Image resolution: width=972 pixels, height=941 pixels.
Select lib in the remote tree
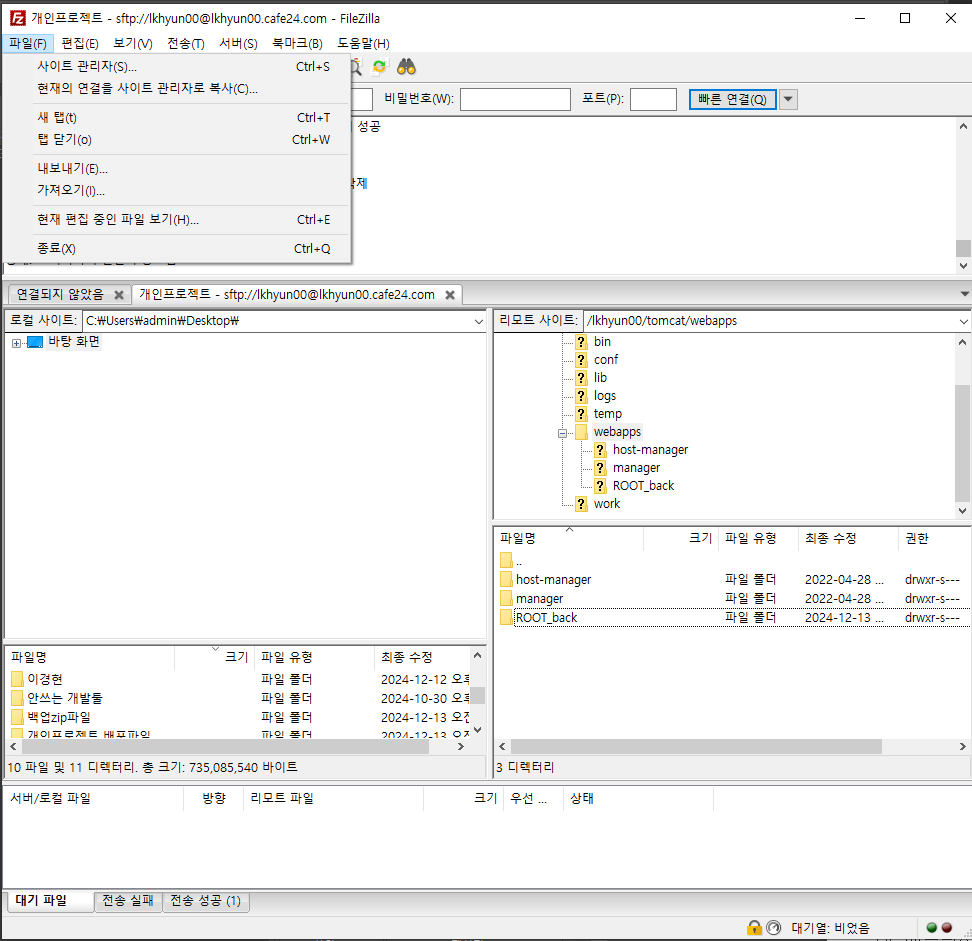pos(600,378)
